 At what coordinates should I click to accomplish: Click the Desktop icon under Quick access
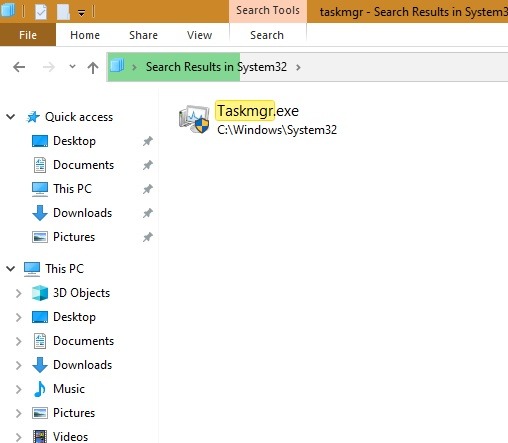pyautogui.click(x=40, y=141)
